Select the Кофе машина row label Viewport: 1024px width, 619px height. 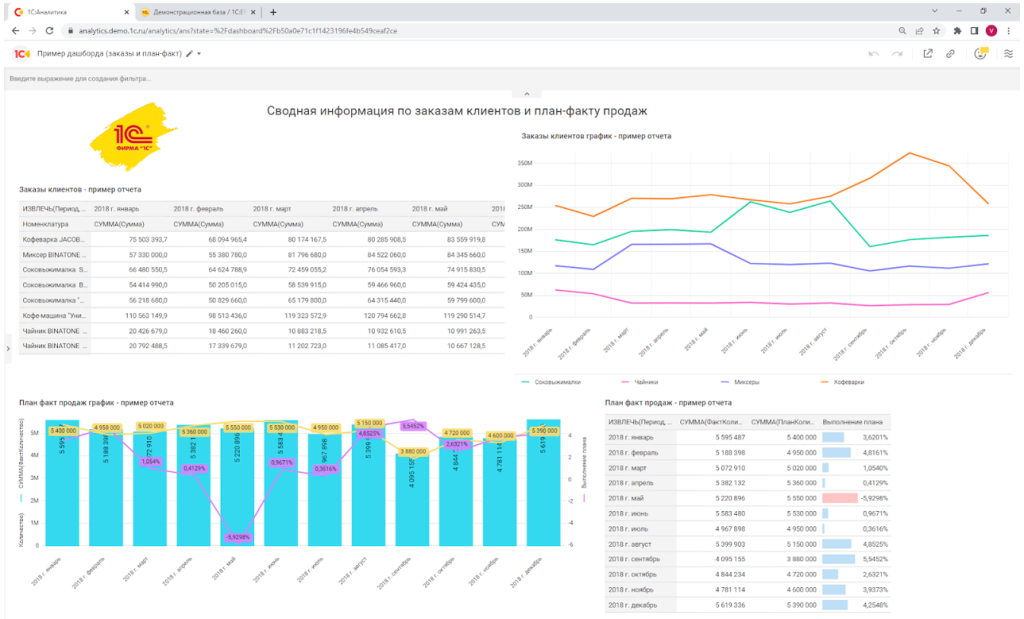point(54,315)
